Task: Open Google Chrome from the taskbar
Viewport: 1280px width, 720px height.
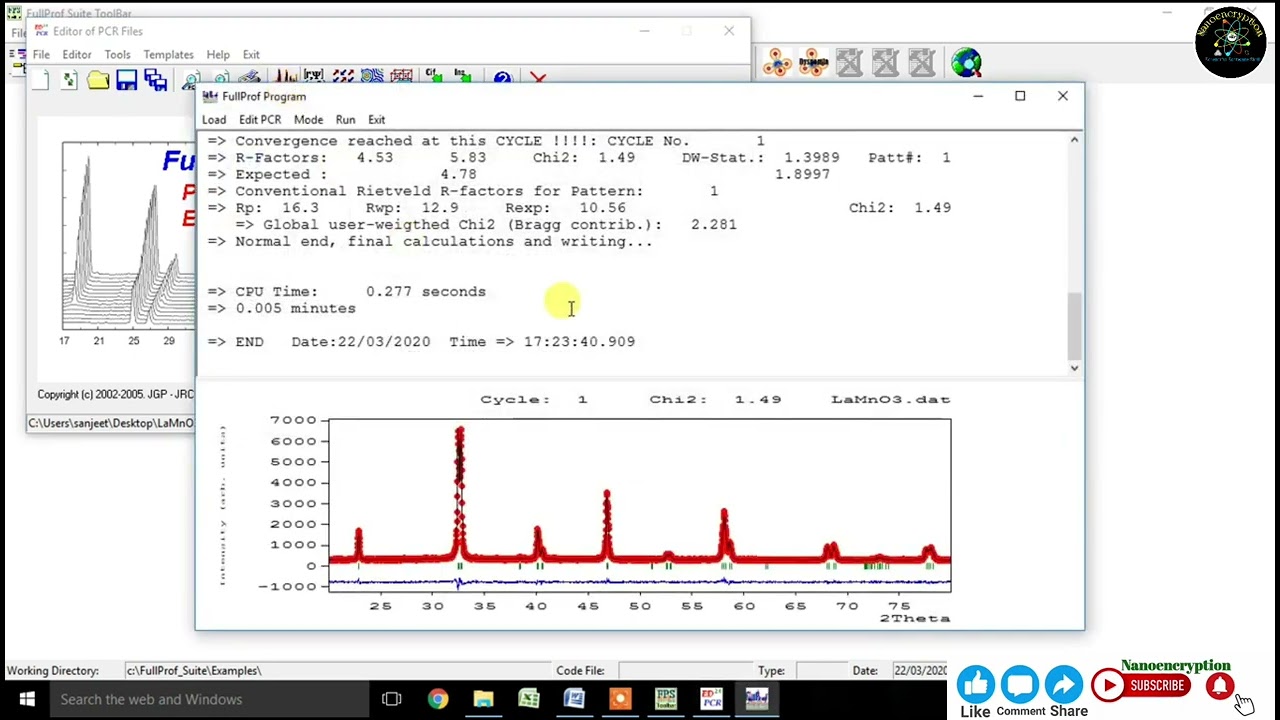Action: pos(438,699)
